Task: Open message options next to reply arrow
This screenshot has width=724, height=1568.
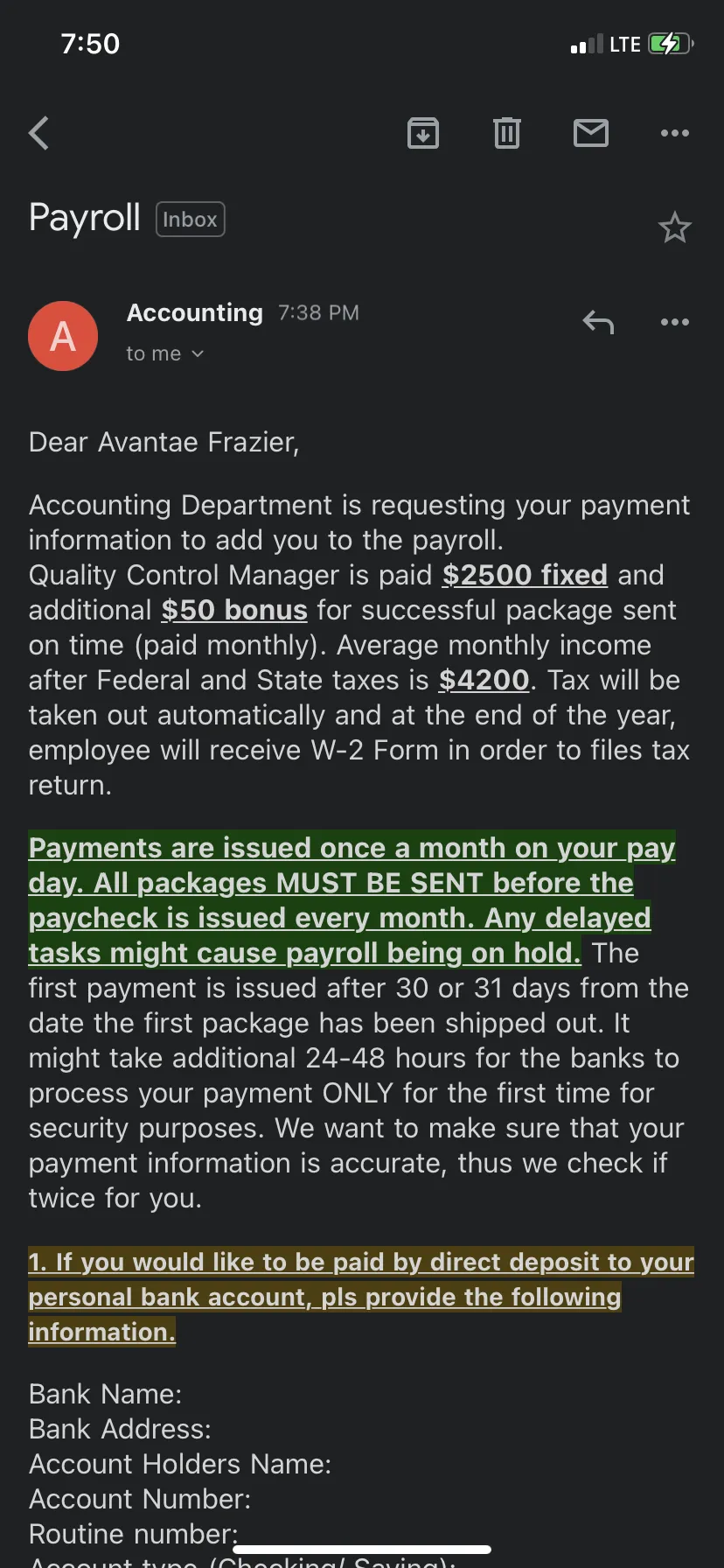Action: tap(675, 322)
